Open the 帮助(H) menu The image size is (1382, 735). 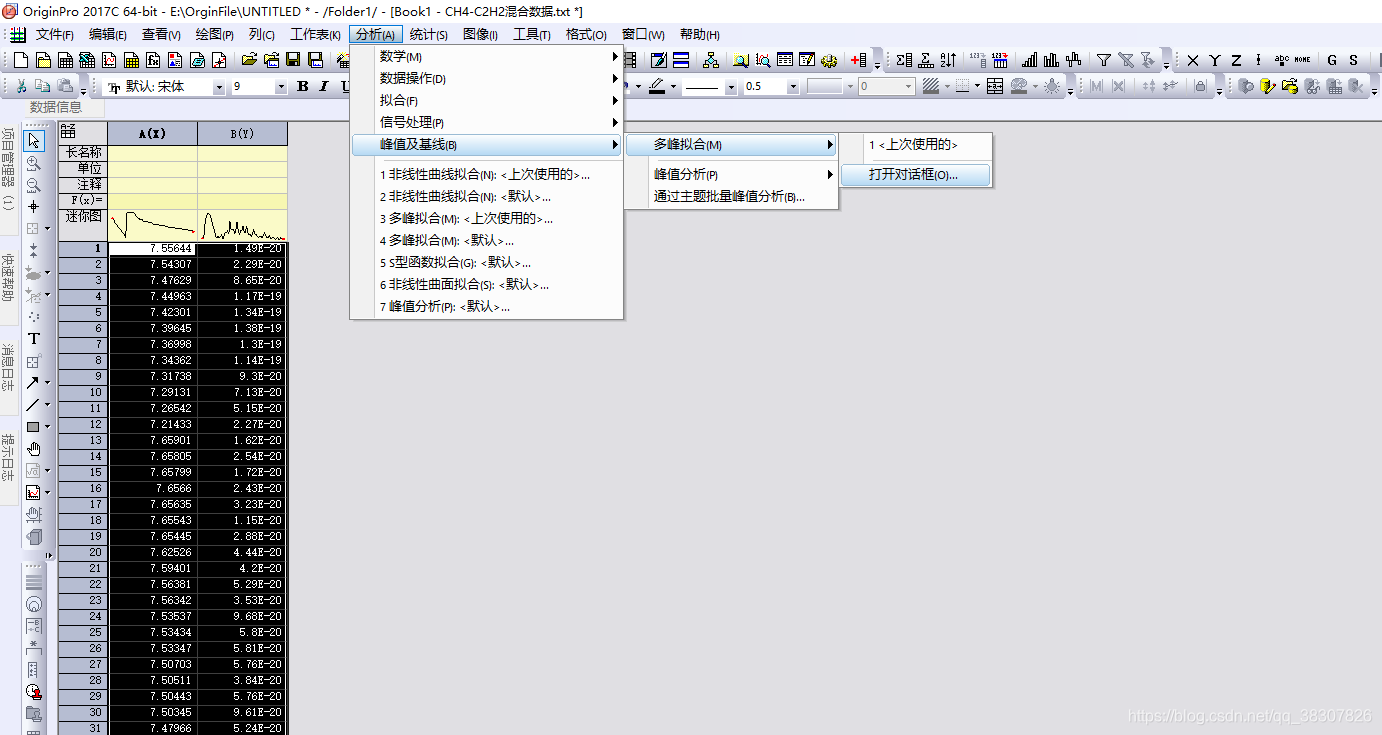click(x=699, y=34)
